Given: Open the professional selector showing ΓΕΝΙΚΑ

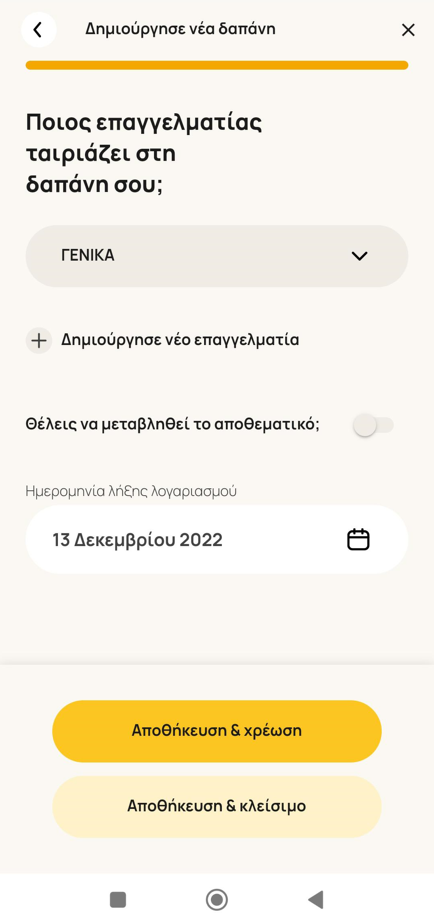Looking at the screenshot, I should [217, 256].
